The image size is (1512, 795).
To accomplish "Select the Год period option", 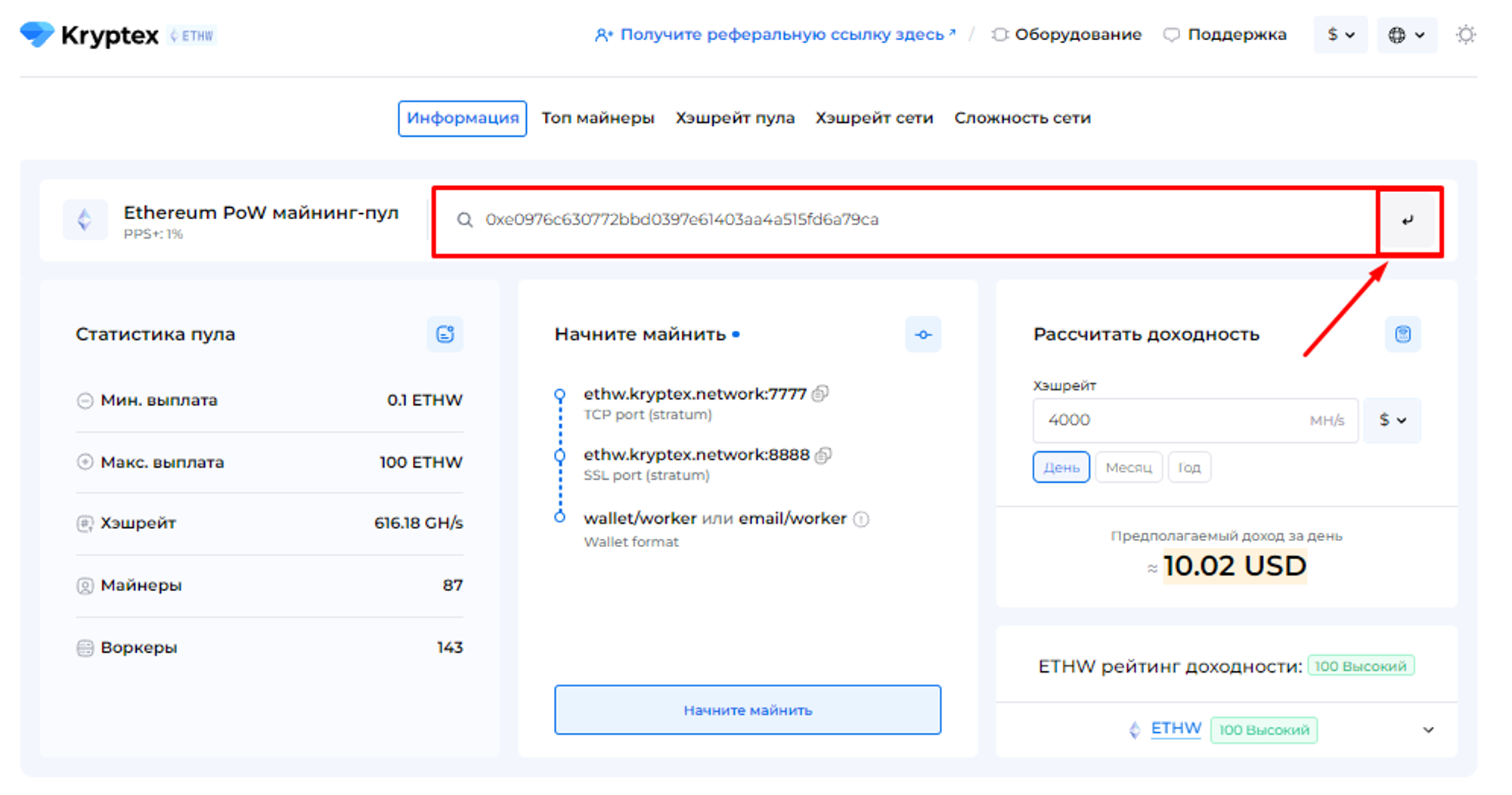I will click(x=1189, y=467).
